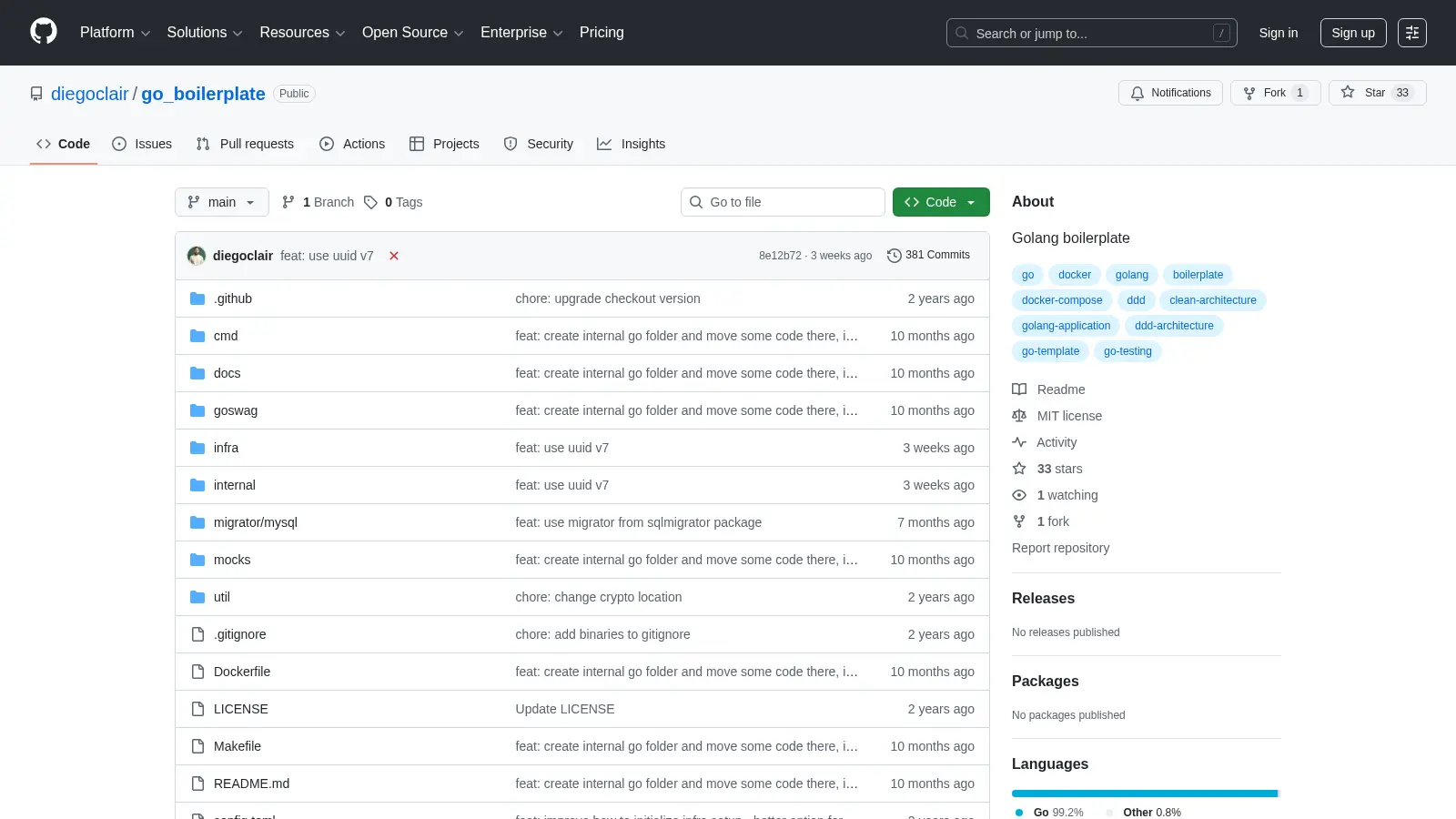Switch to the Pull requests tab
The width and height of the screenshot is (1456, 819).
(245, 144)
